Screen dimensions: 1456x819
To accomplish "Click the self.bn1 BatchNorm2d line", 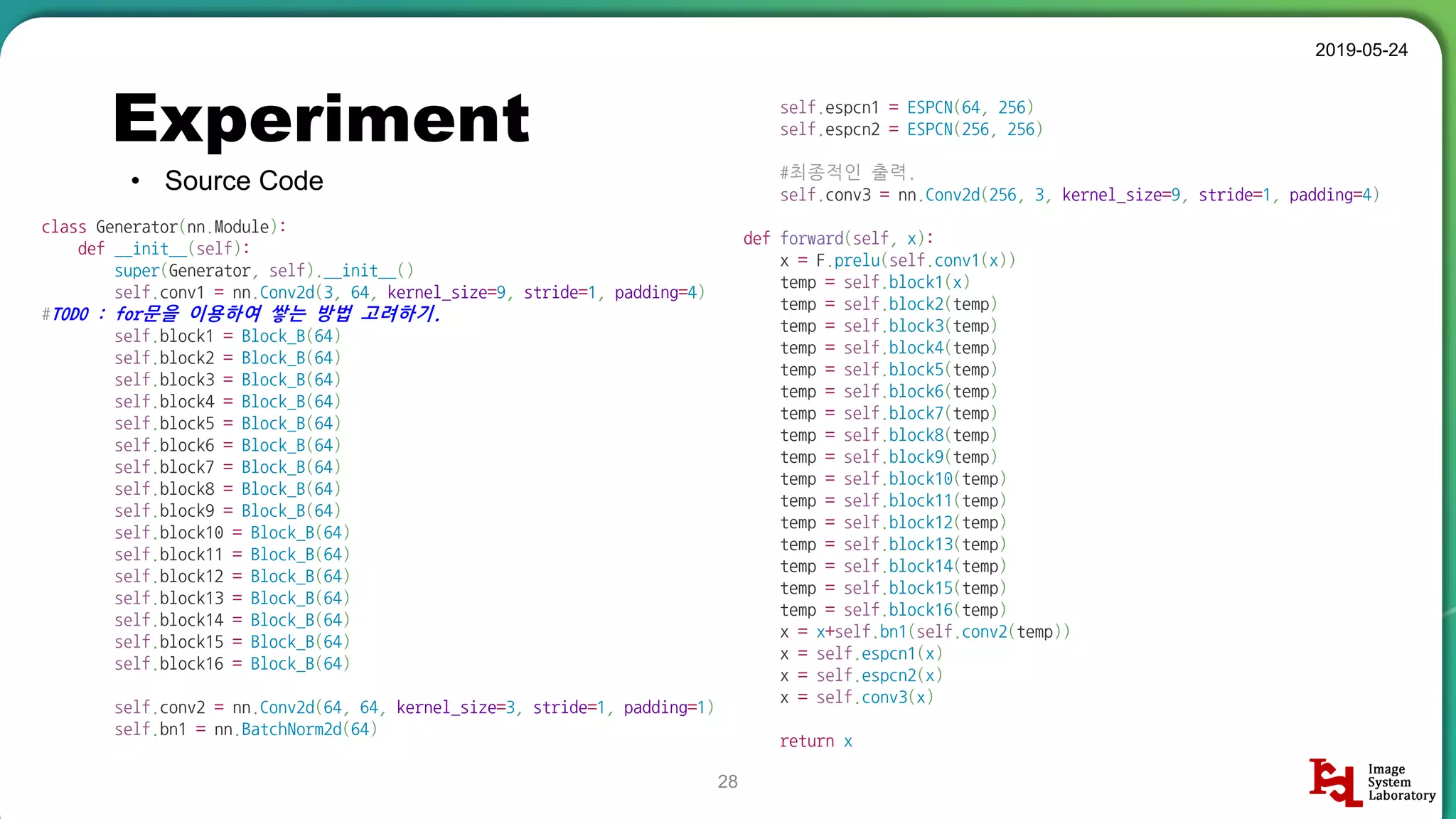I will click(245, 729).
